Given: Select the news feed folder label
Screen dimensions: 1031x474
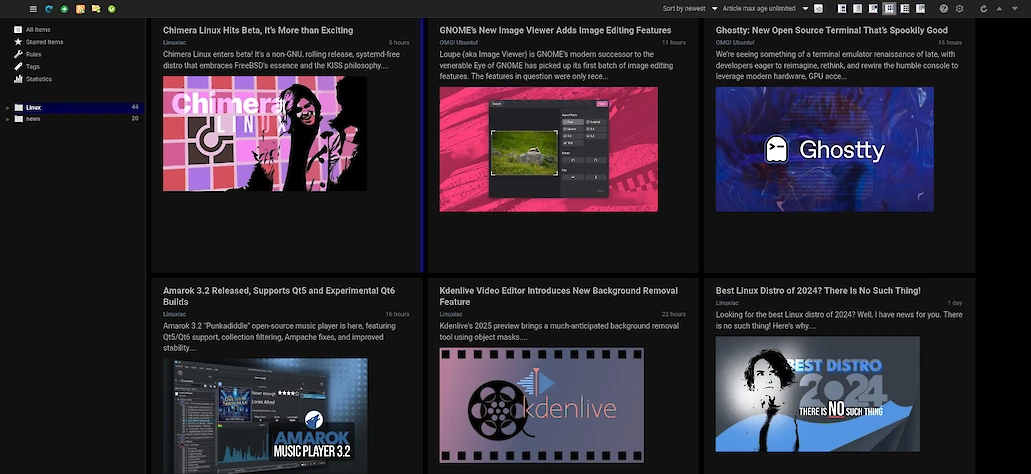Looking at the screenshot, I should [x=33, y=119].
